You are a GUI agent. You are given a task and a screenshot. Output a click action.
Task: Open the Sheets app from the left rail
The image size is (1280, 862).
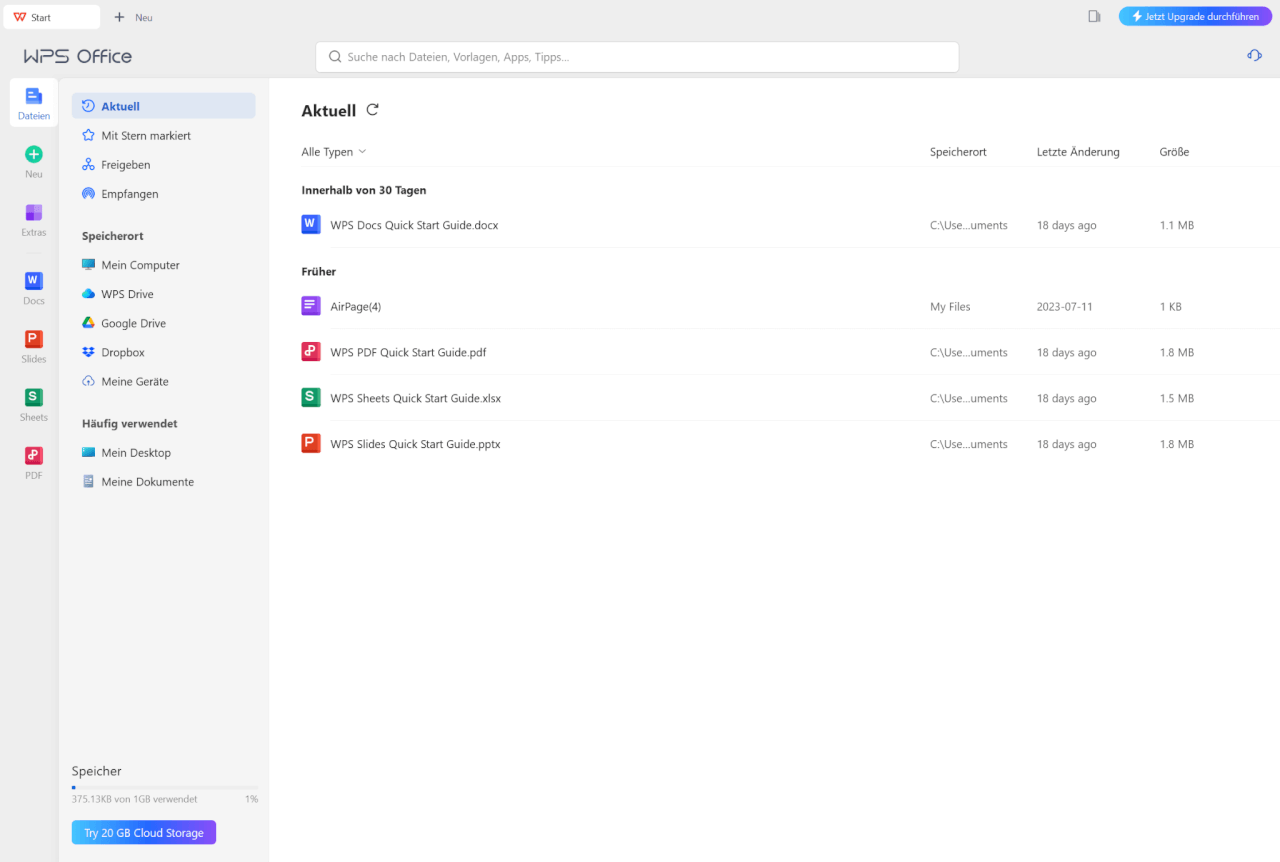(33, 405)
